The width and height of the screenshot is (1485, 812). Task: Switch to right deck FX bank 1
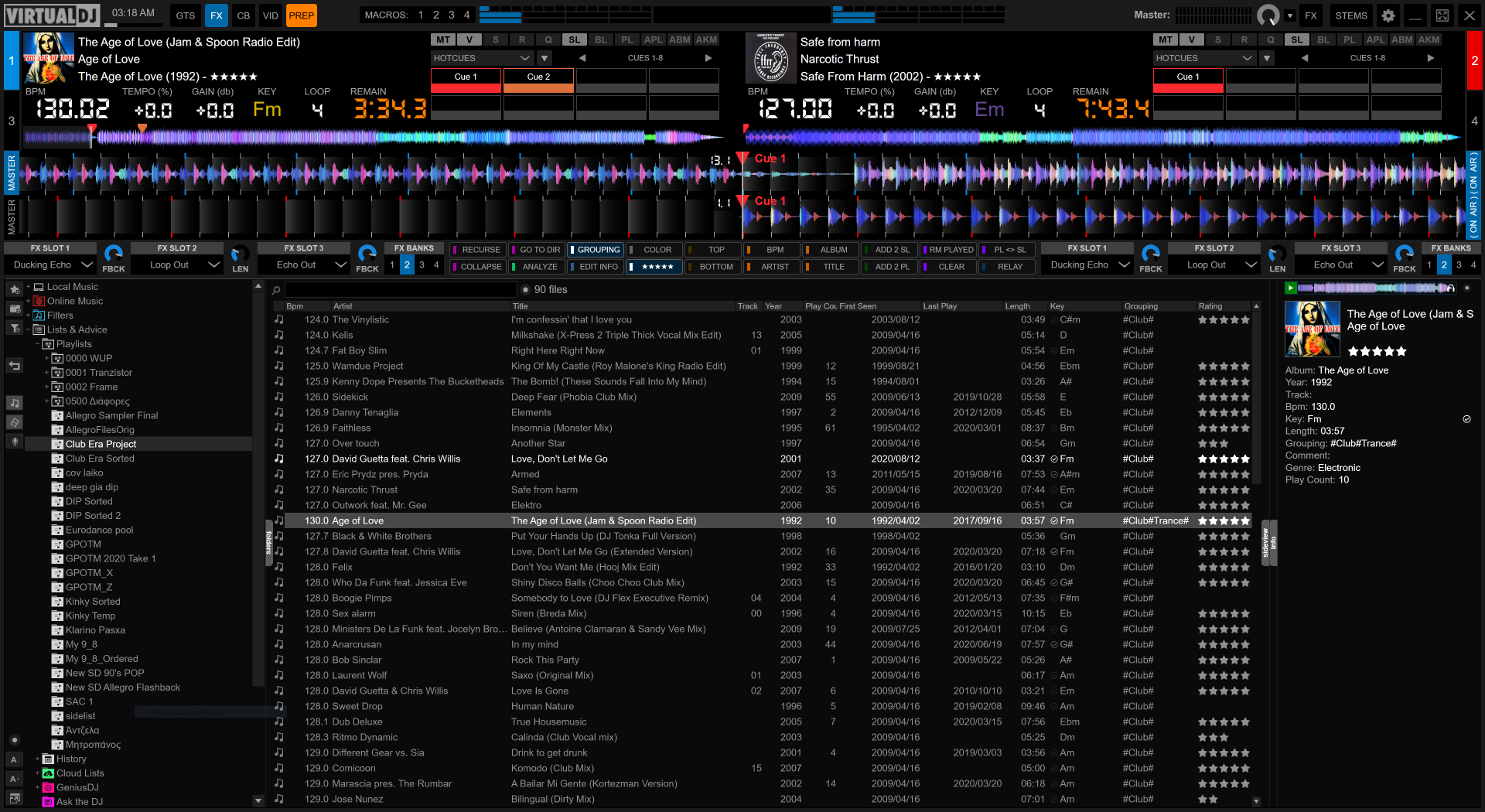click(1429, 264)
